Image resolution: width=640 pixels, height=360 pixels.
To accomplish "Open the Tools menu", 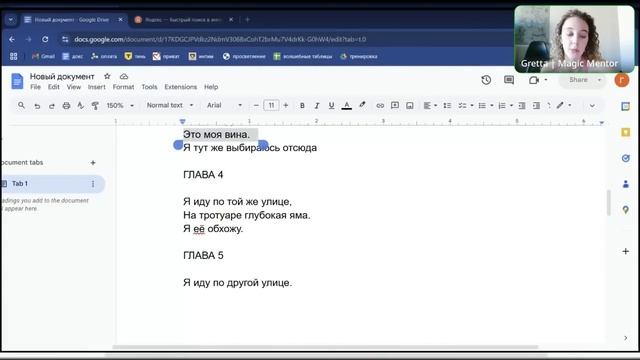I will pos(149,87).
